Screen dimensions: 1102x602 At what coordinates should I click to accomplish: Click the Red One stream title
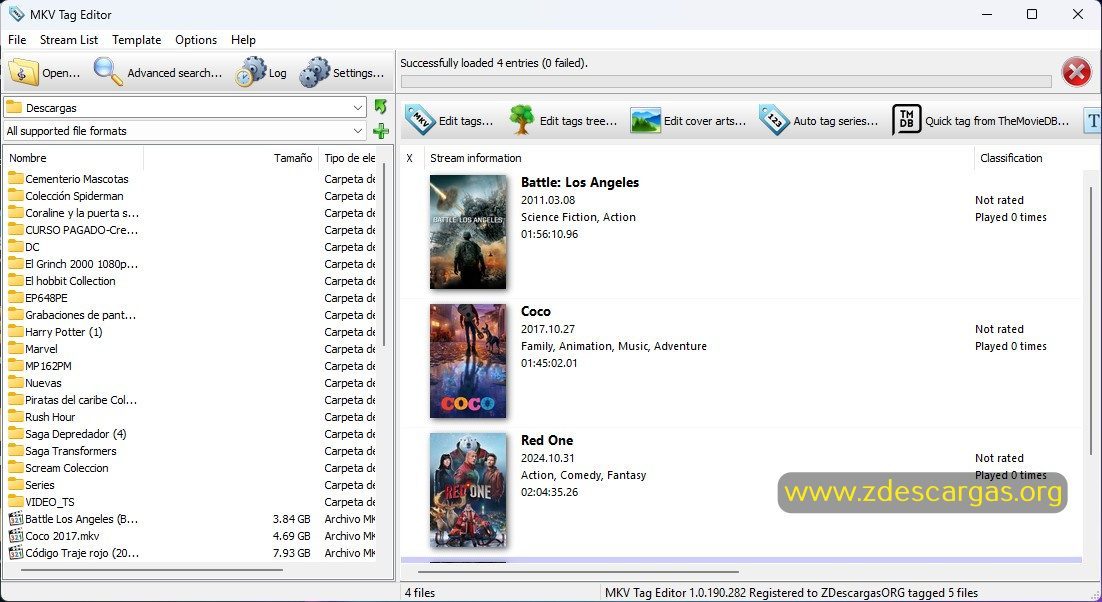[547, 440]
